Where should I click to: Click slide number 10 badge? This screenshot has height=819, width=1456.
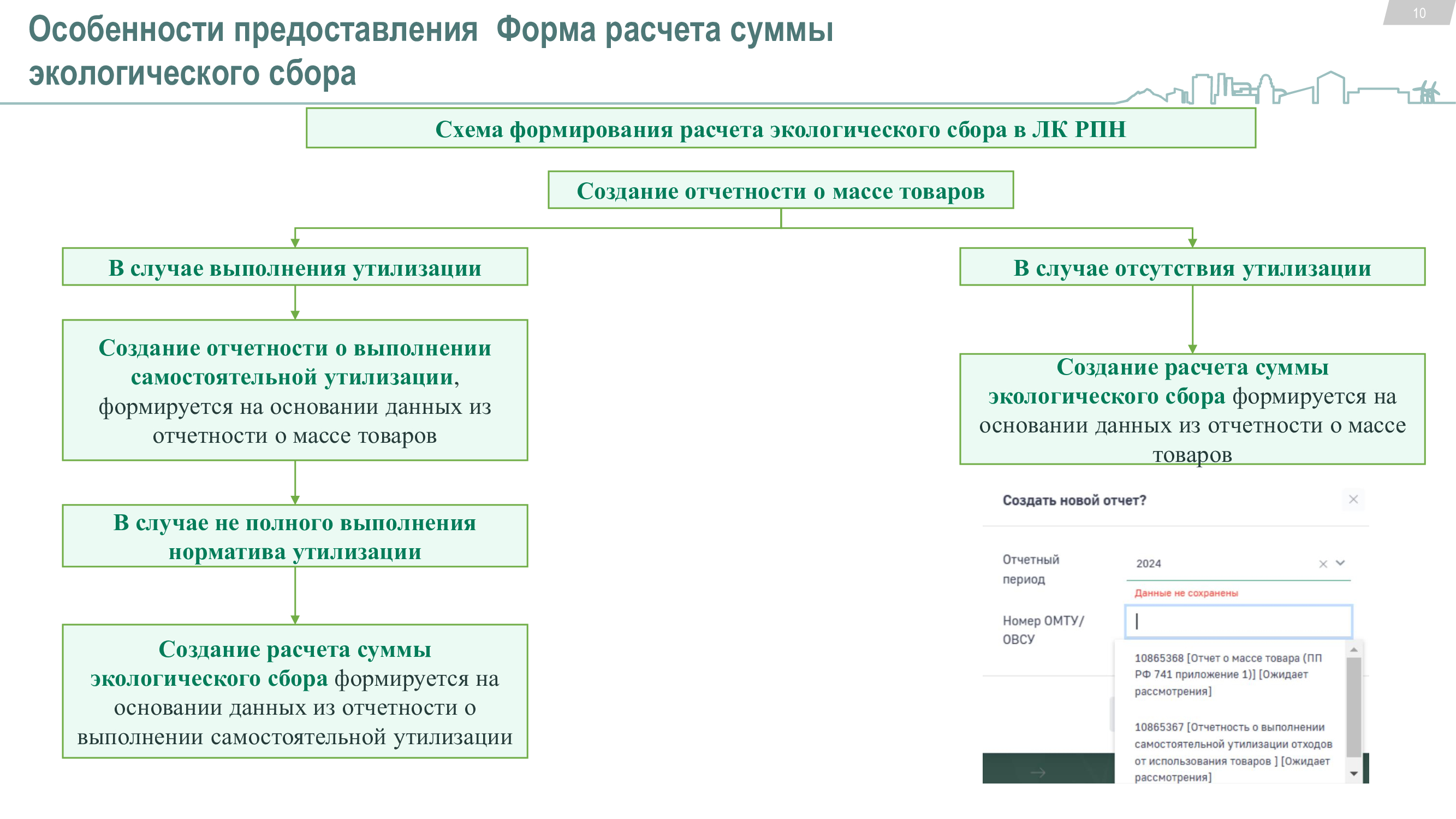pyautogui.click(x=1419, y=13)
